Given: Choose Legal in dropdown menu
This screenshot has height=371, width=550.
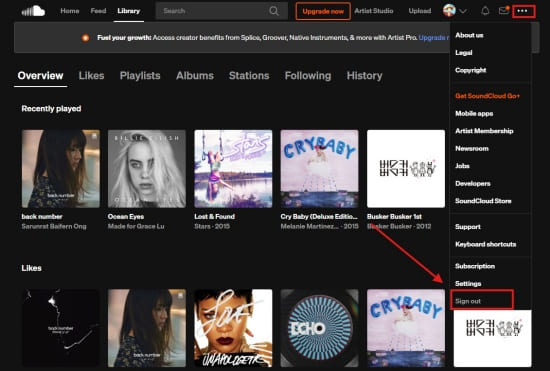Looking at the screenshot, I should [464, 53].
